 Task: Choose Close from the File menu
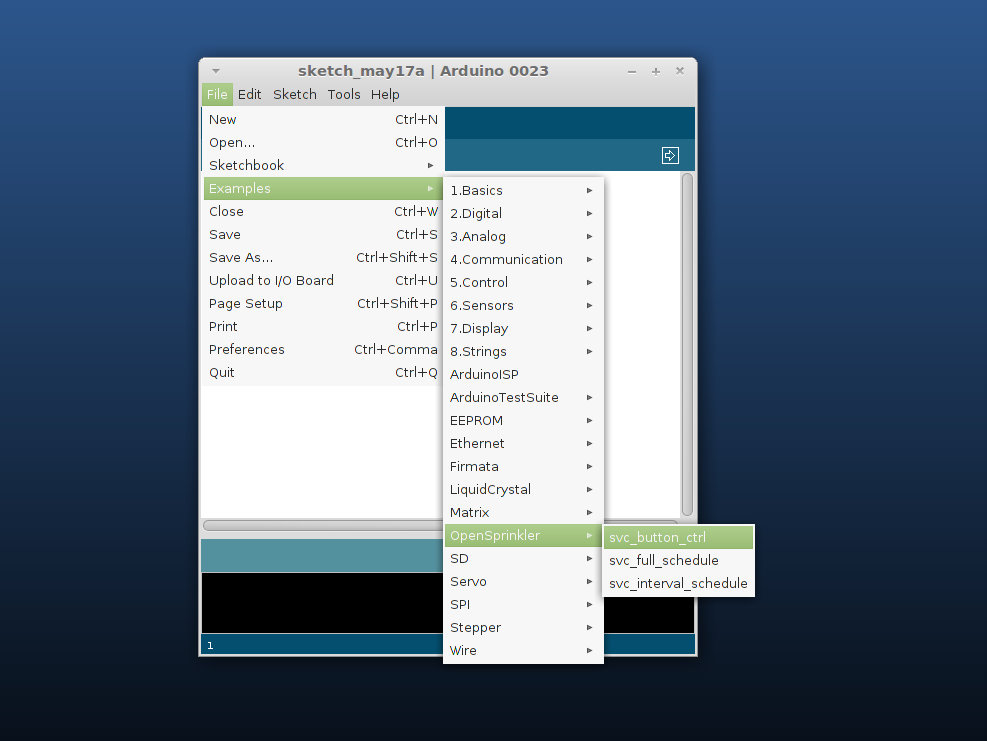coord(323,212)
